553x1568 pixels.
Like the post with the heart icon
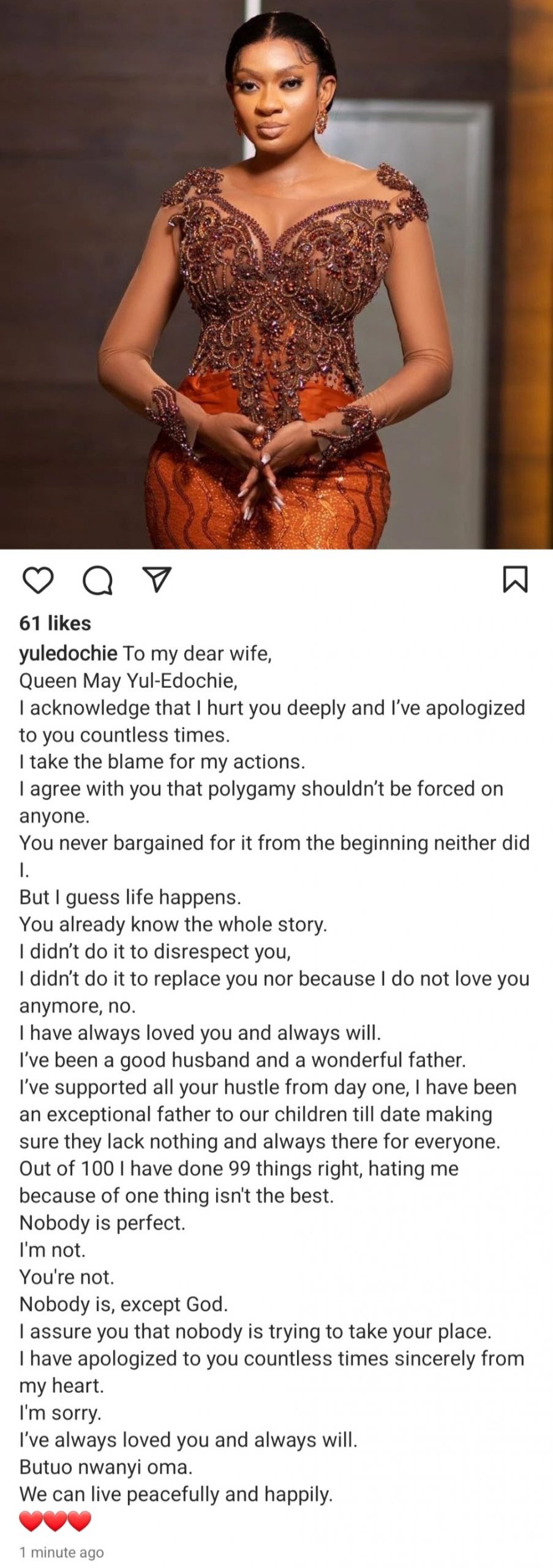click(x=37, y=579)
